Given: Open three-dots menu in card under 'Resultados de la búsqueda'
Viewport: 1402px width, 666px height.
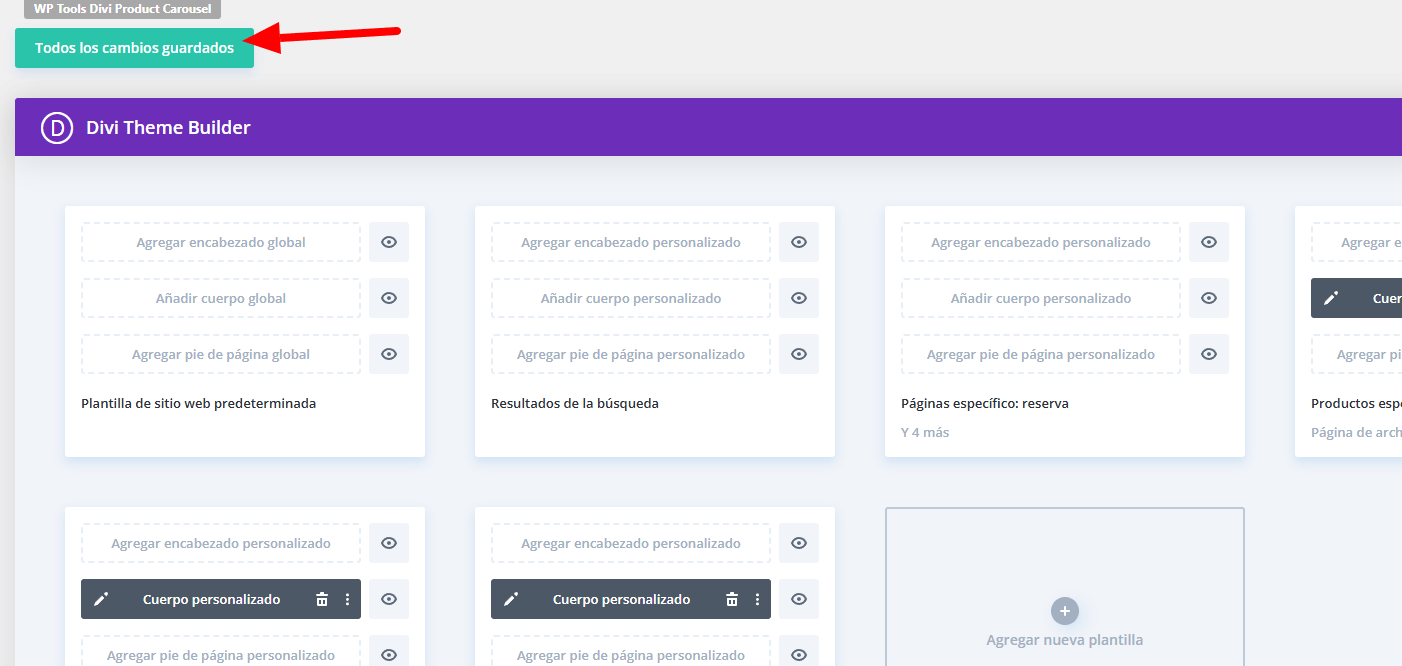Looking at the screenshot, I should point(757,599).
